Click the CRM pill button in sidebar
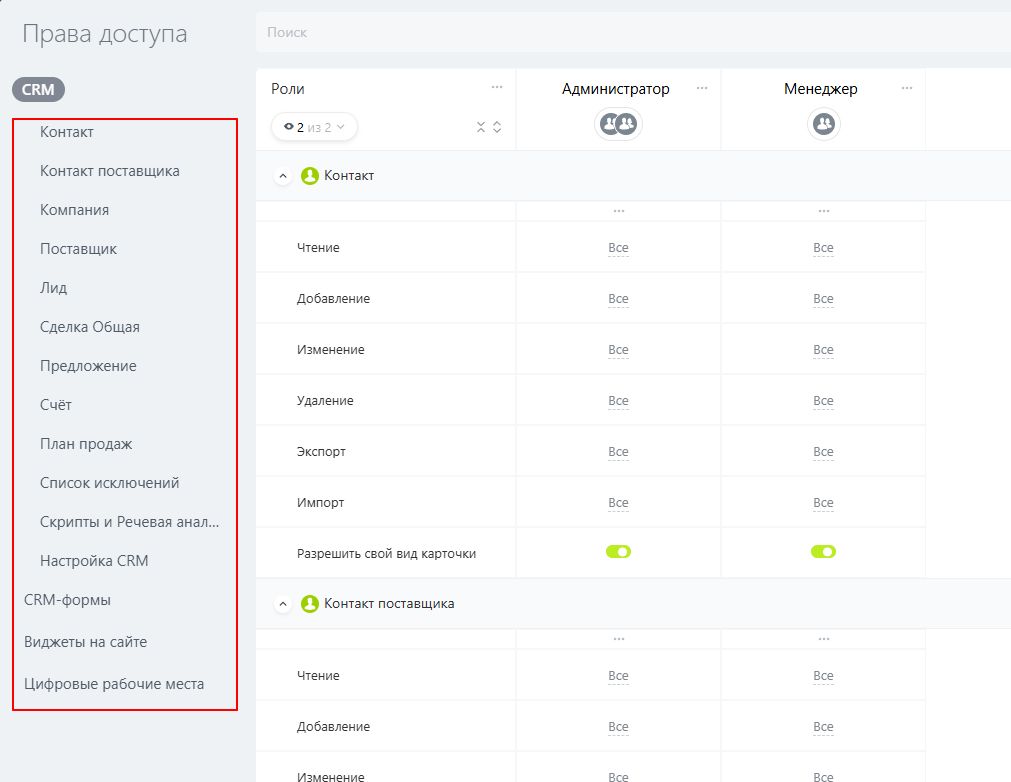 pyautogui.click(x=38, y=90)
